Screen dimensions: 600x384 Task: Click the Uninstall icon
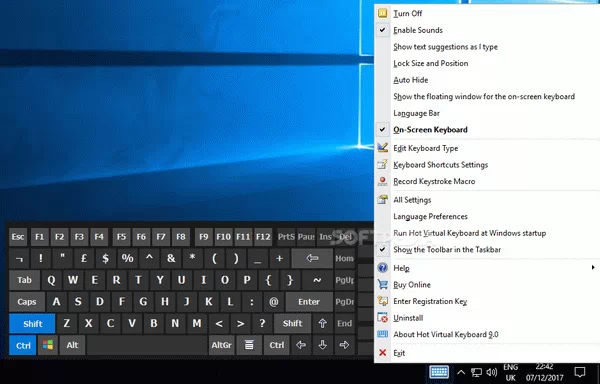[382, 318]
